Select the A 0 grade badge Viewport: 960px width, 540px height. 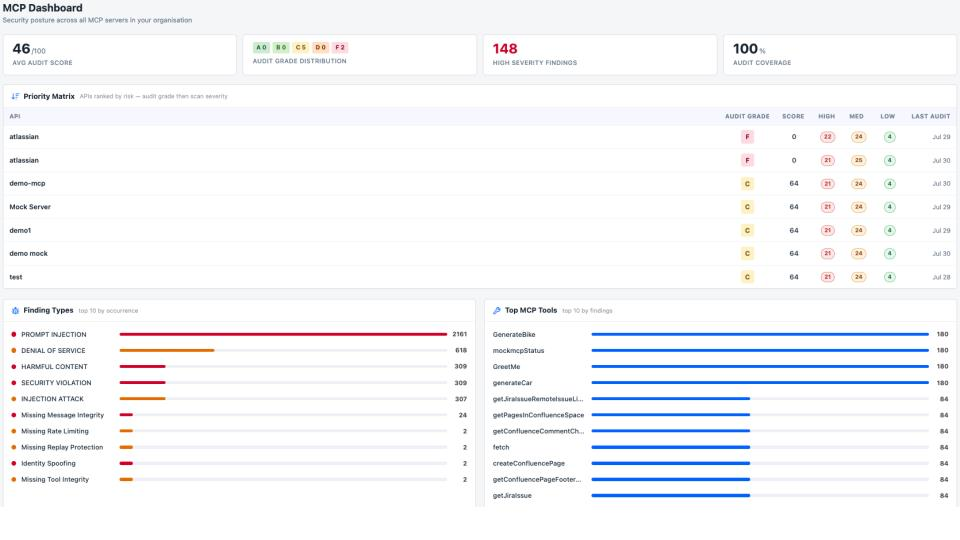(261, 47)
